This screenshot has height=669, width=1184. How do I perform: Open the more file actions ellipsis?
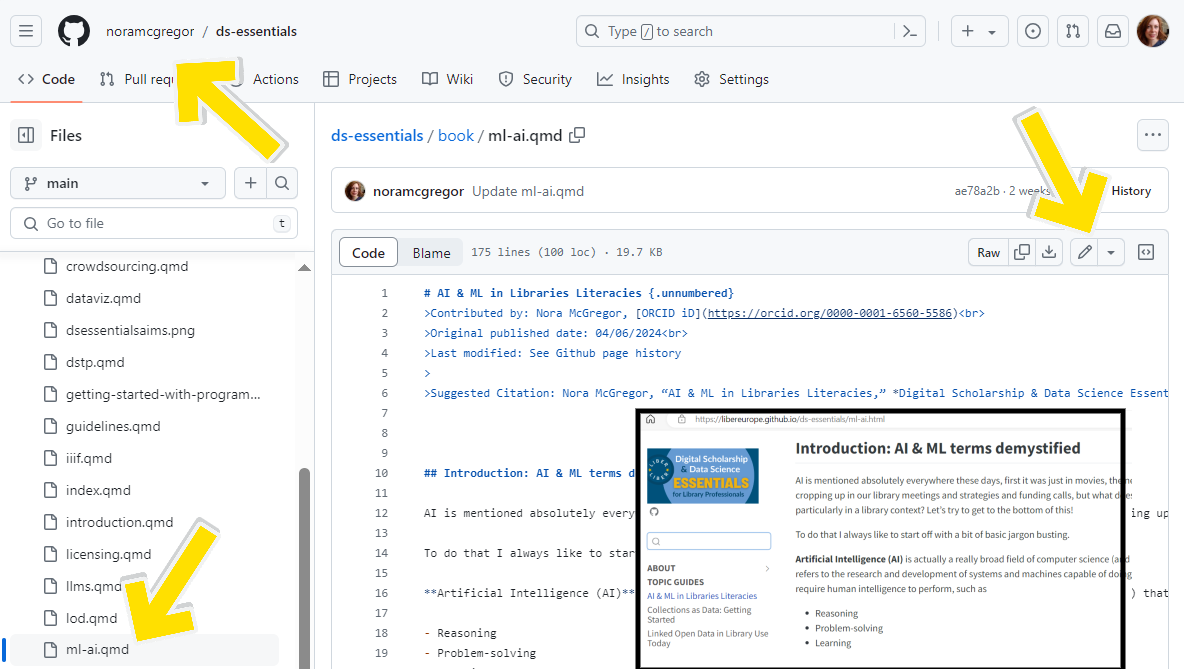click(1152, 135)
